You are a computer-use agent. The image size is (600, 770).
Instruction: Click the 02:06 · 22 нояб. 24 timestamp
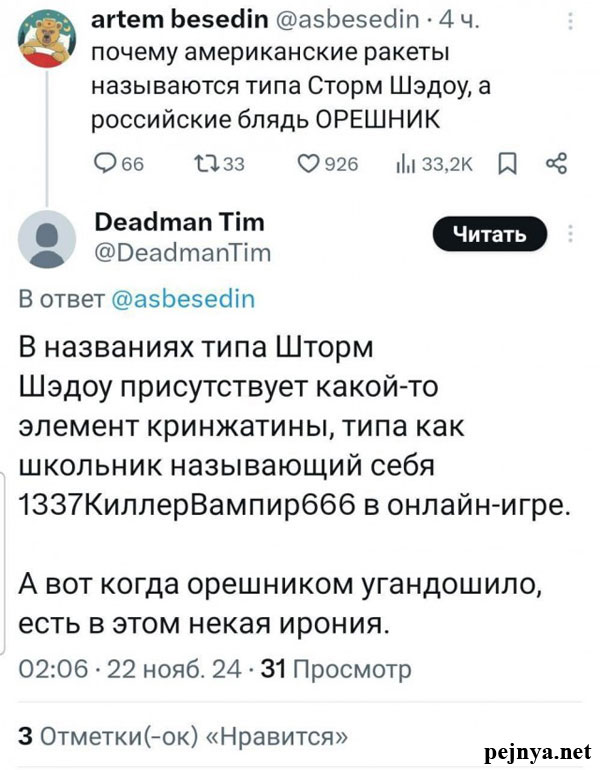tap(132, 669)
